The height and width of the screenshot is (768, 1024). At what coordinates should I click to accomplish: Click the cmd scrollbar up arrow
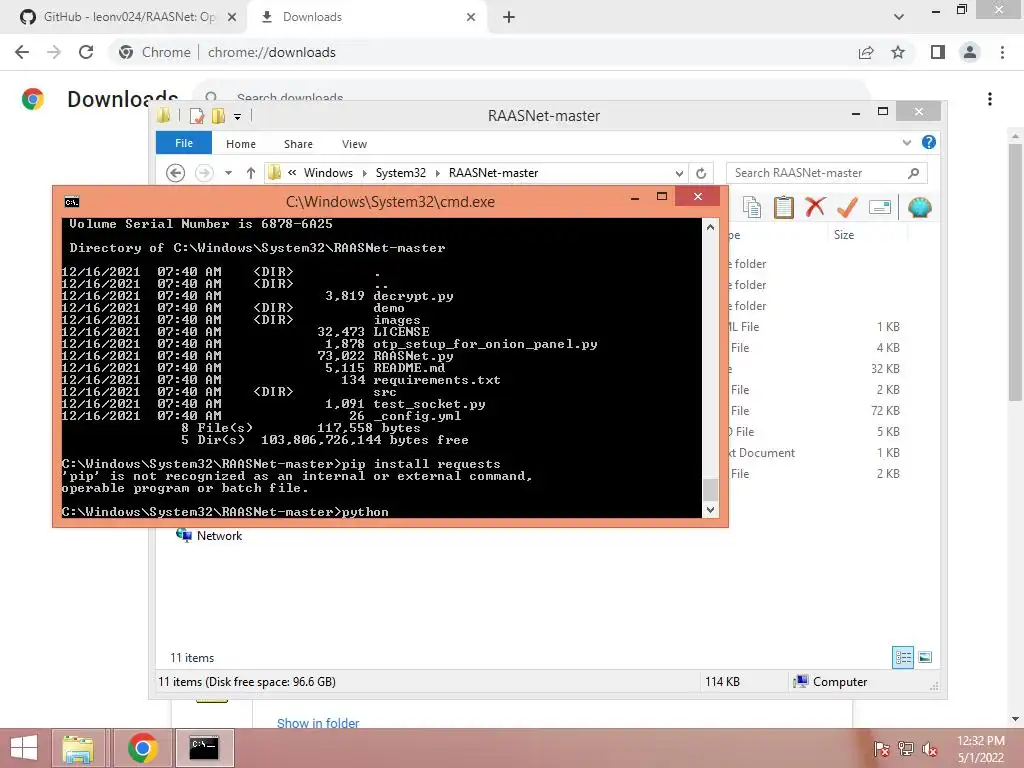click(710, 227)
